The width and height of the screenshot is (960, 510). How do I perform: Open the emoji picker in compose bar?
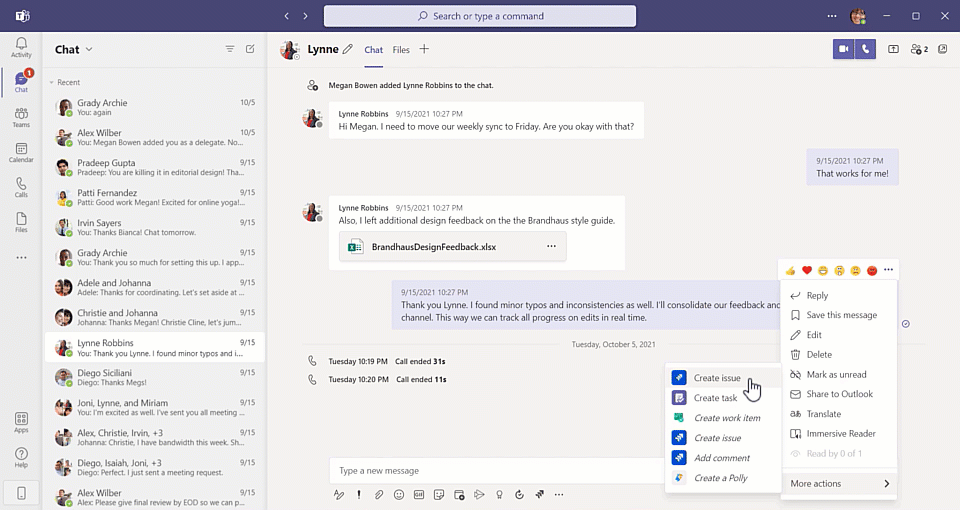point(399,494)
